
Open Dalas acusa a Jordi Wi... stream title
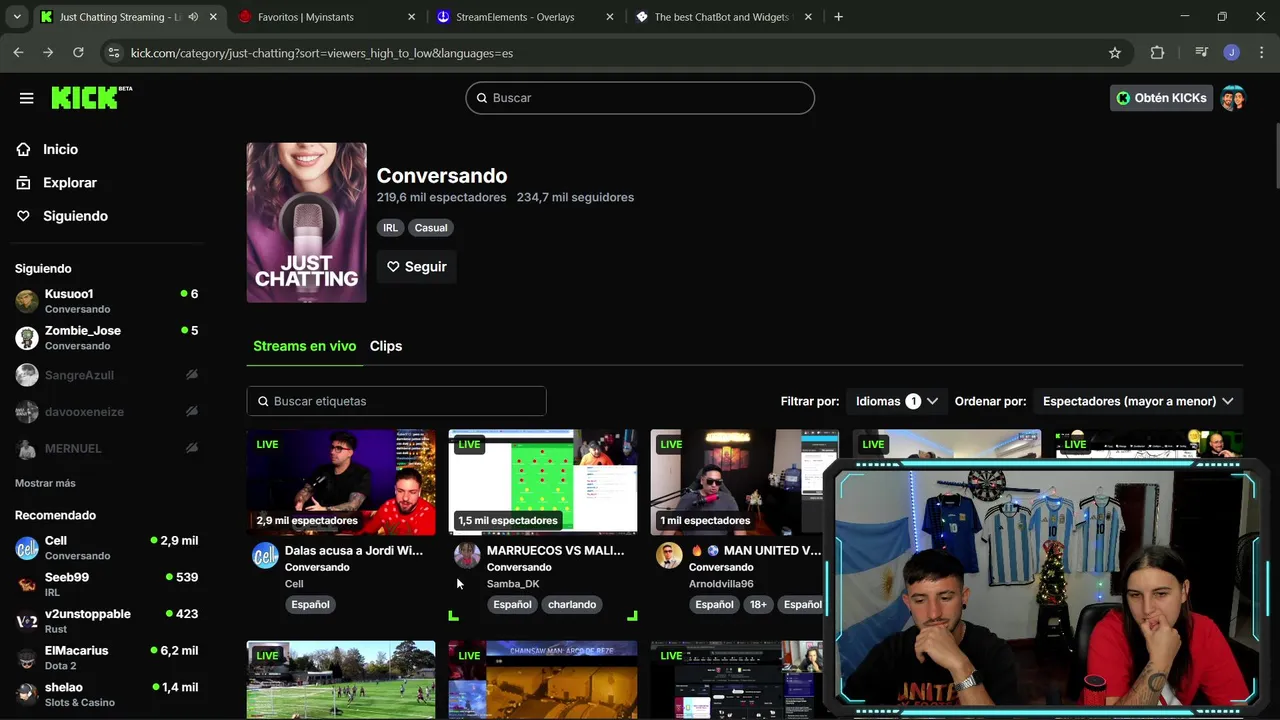(354, 550)
